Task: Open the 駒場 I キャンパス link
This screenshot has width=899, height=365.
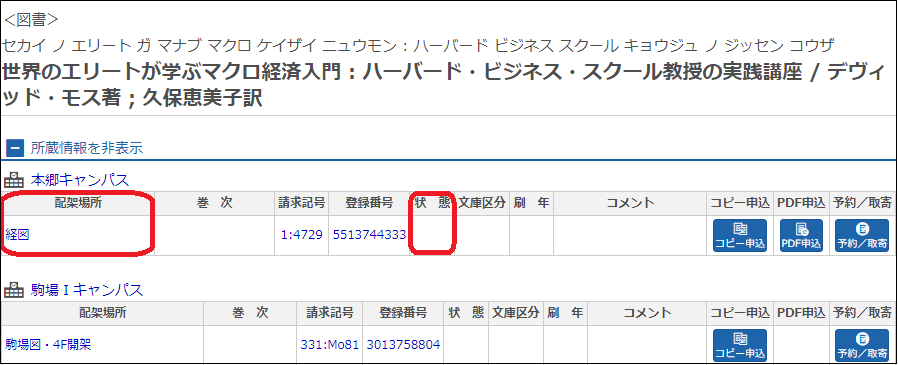Action: 87,290
